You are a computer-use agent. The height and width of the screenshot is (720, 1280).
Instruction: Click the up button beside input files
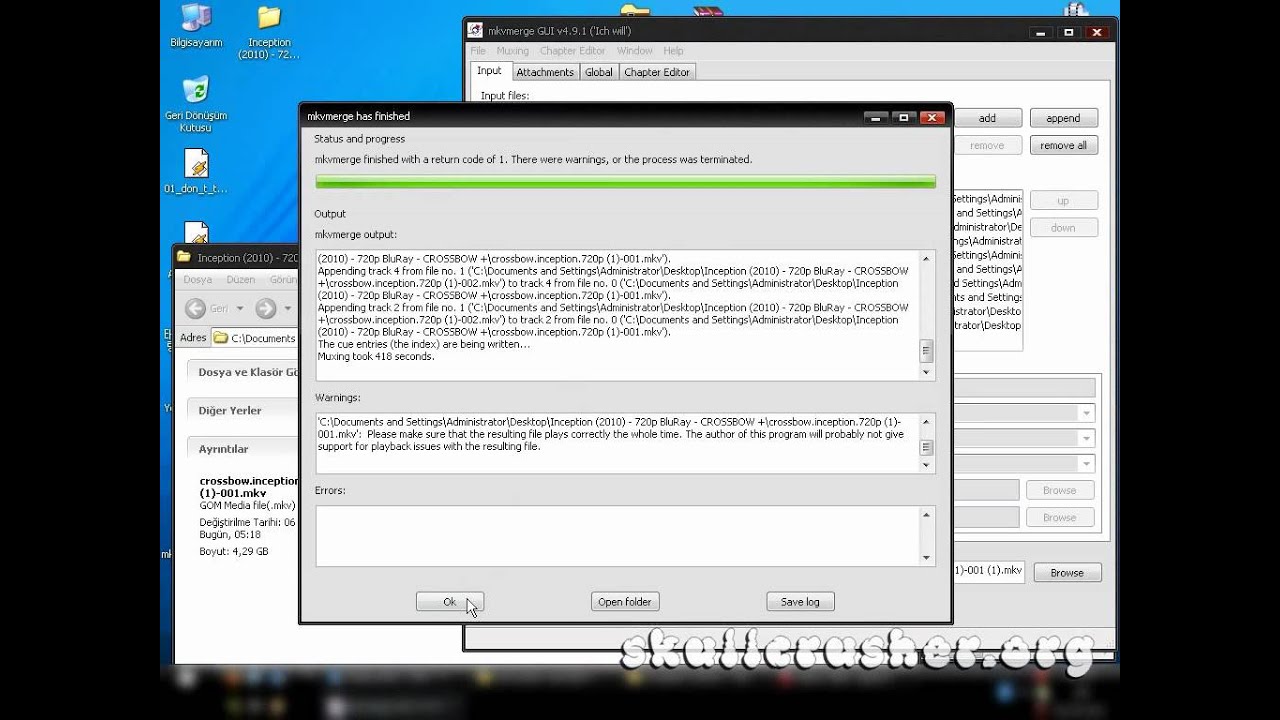(1063, 201)
